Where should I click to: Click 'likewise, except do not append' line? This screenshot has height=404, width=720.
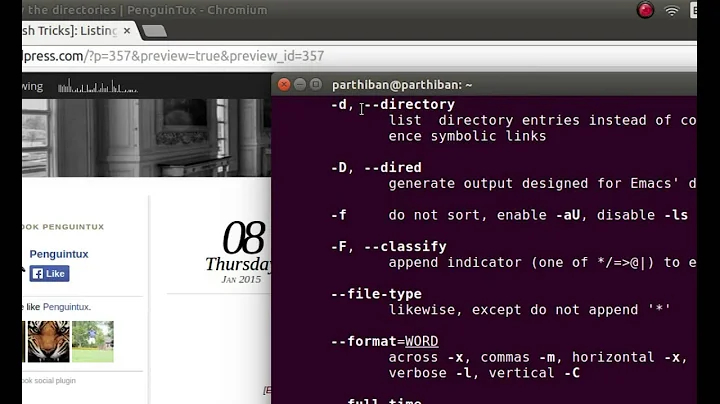(529, 310)
